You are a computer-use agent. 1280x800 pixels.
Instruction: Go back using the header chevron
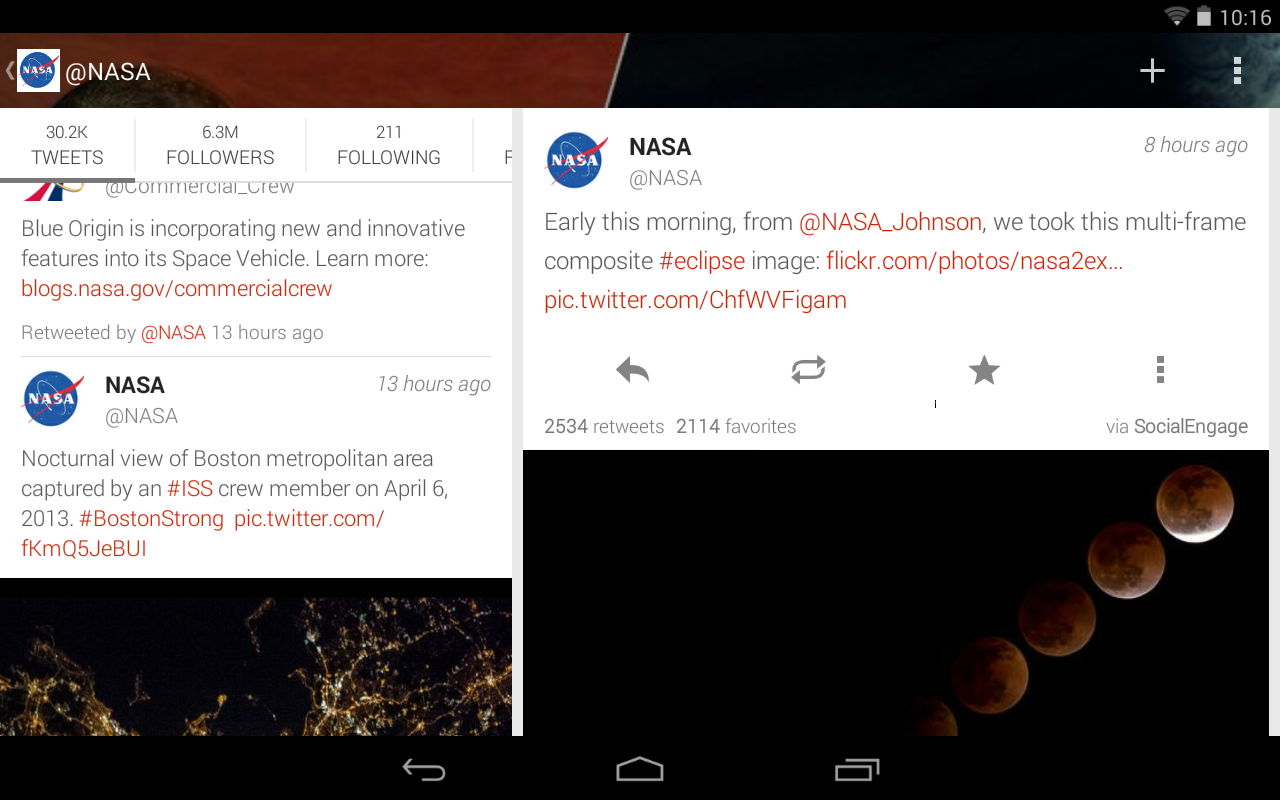pyautogui.click(x=9, y=70)
